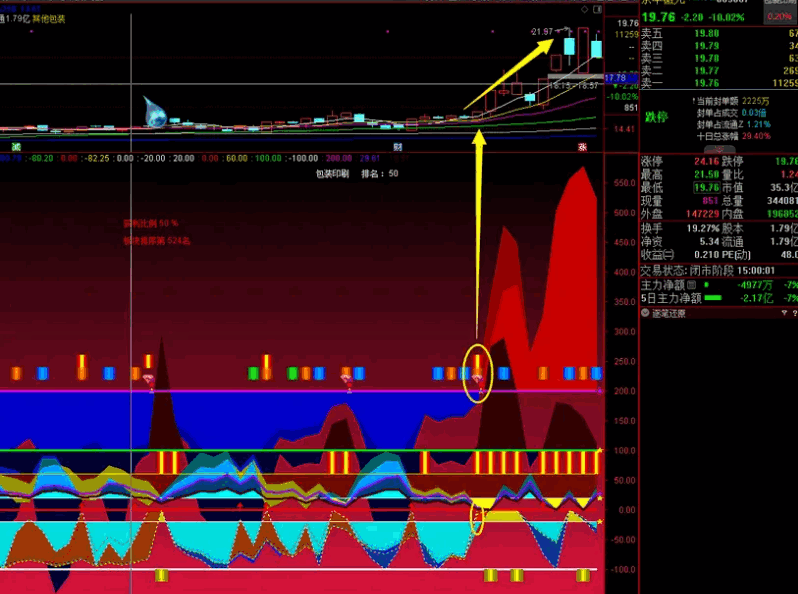Click the 14.41 price axis label
Screen dimensions: 798x594
[624, 129]
